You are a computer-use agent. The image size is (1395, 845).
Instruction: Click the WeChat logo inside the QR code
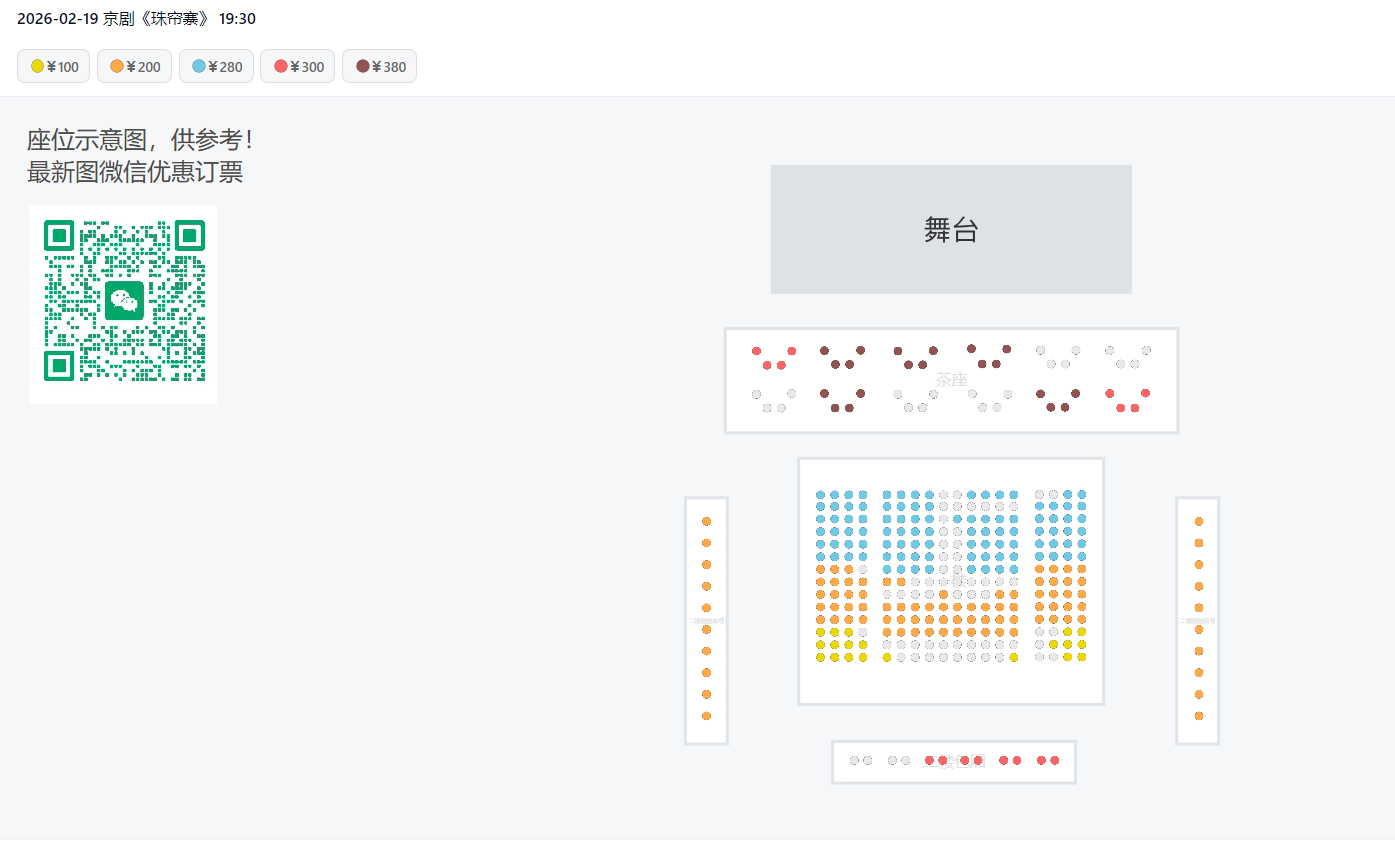click(x=124, y=300)
